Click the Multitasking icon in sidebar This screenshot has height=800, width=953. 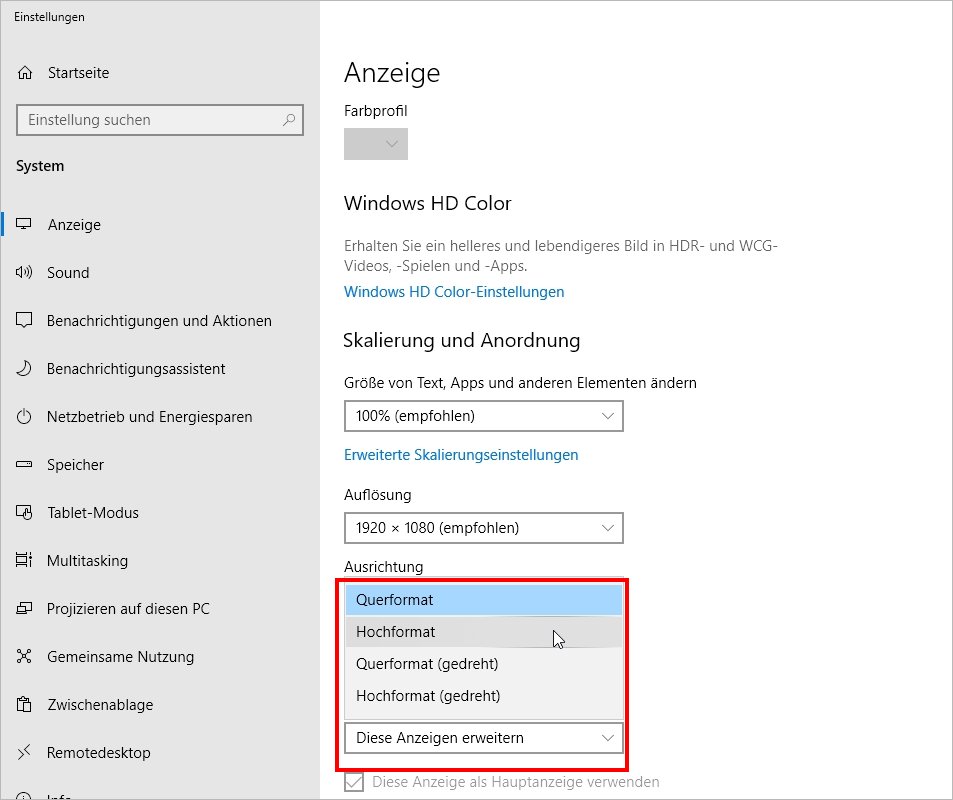coord(25,561)
